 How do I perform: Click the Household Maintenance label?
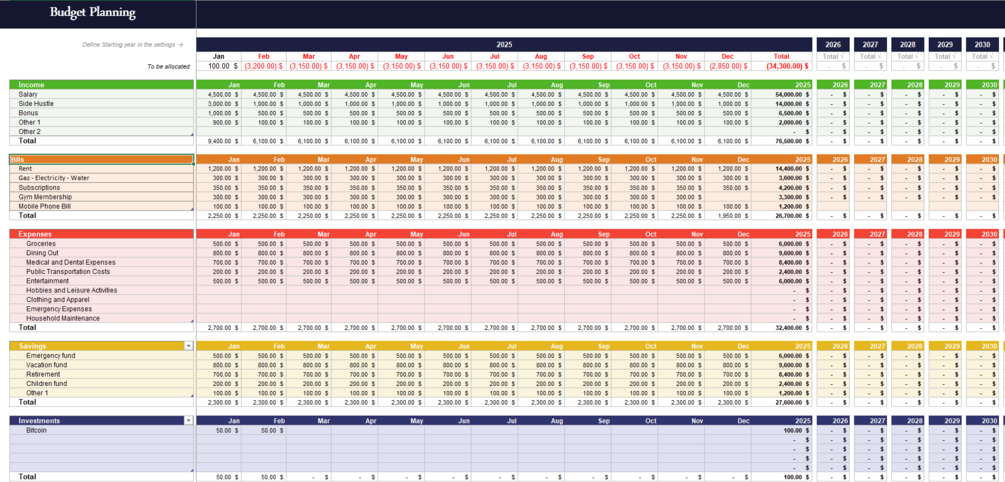63,319
